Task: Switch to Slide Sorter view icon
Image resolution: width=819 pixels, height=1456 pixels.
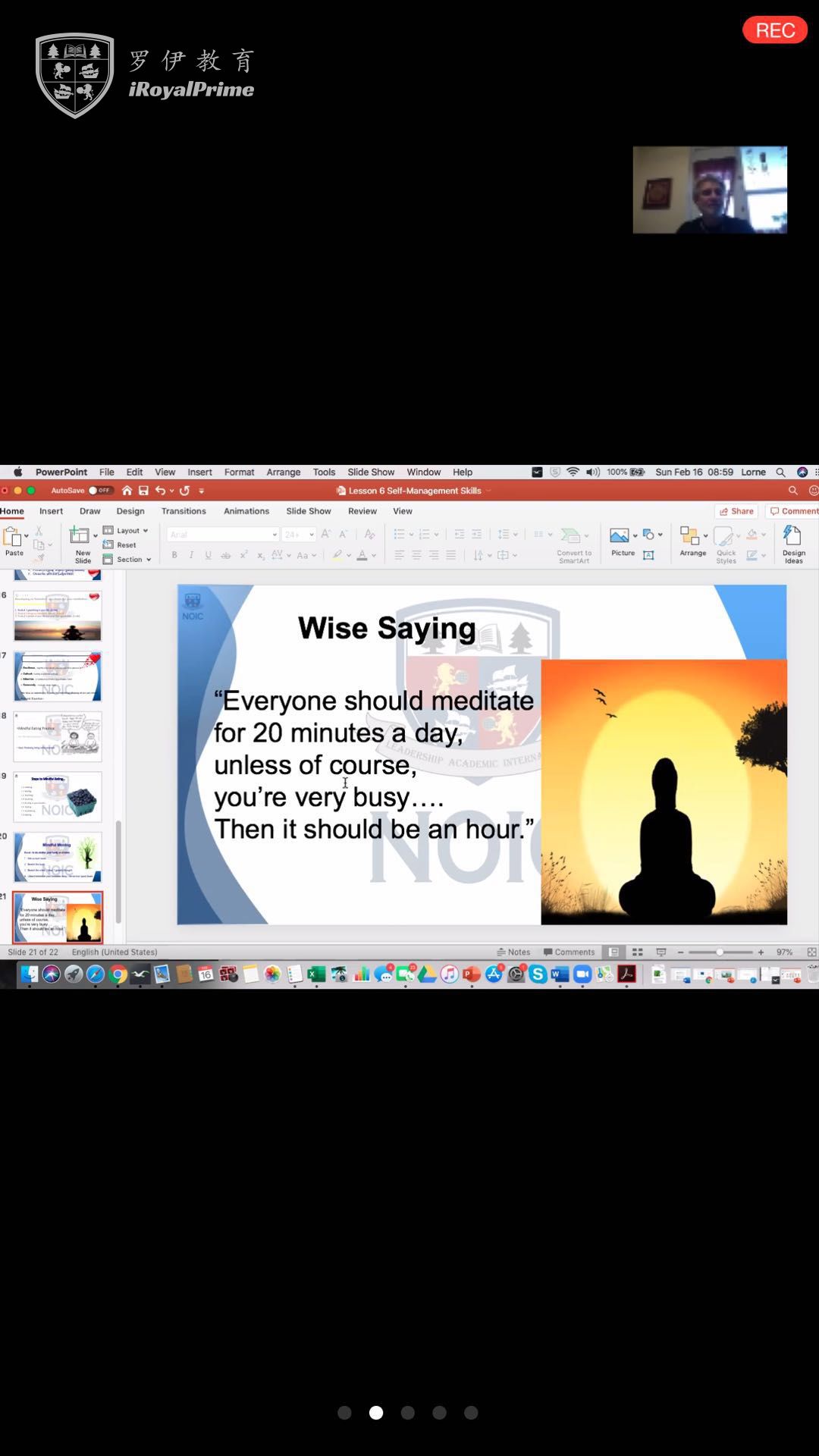Action: point(637,952)
